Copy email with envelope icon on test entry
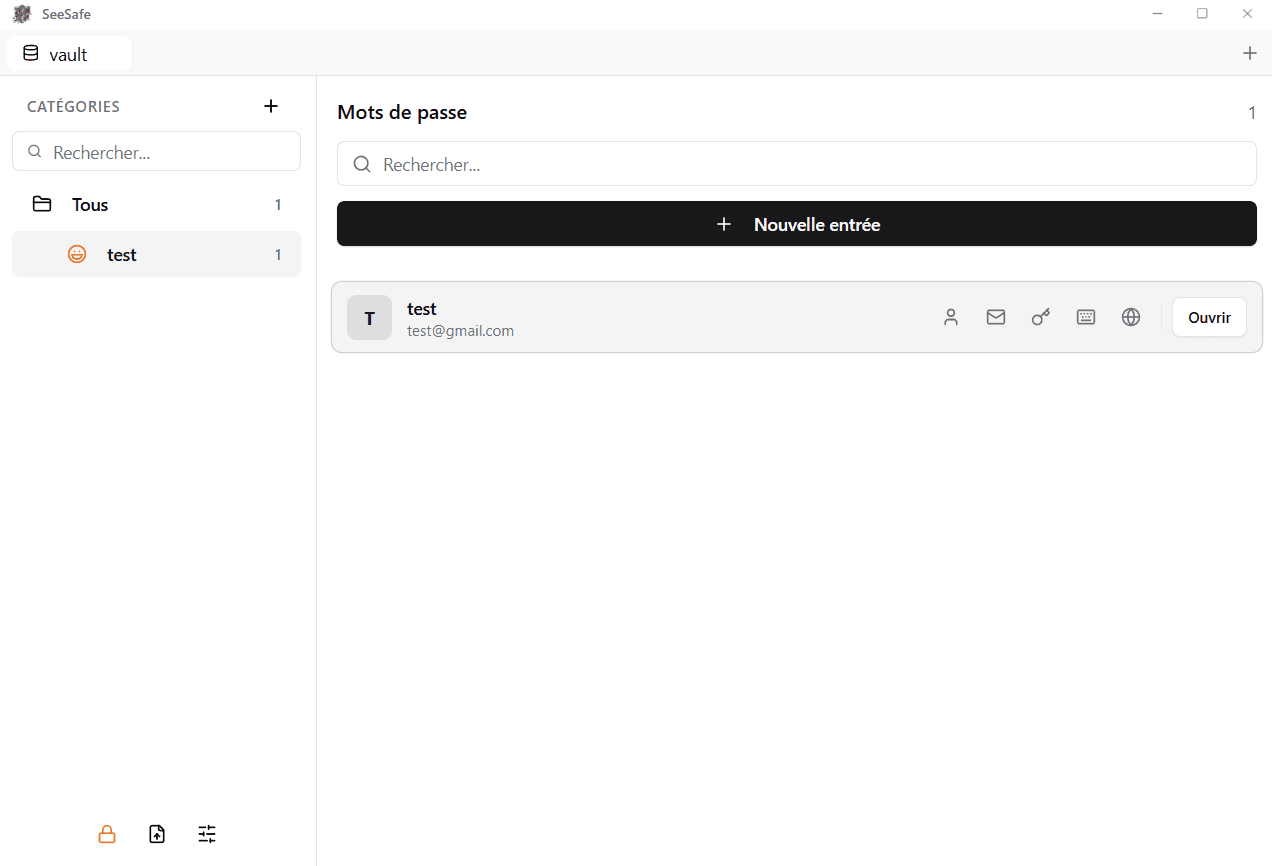 click(996, 317)
